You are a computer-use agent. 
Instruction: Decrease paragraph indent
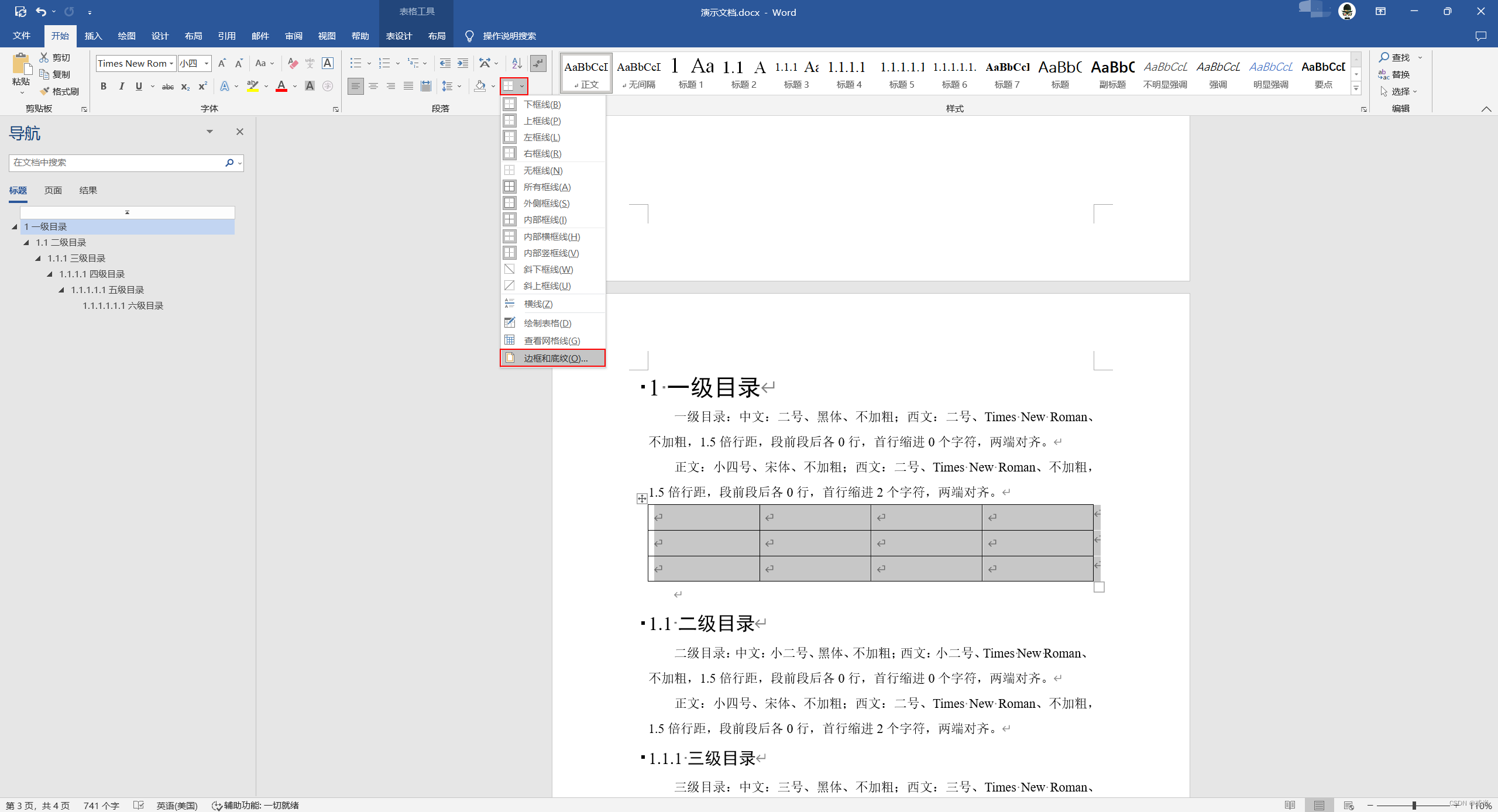pyautogui.click(x=445, y=63)
